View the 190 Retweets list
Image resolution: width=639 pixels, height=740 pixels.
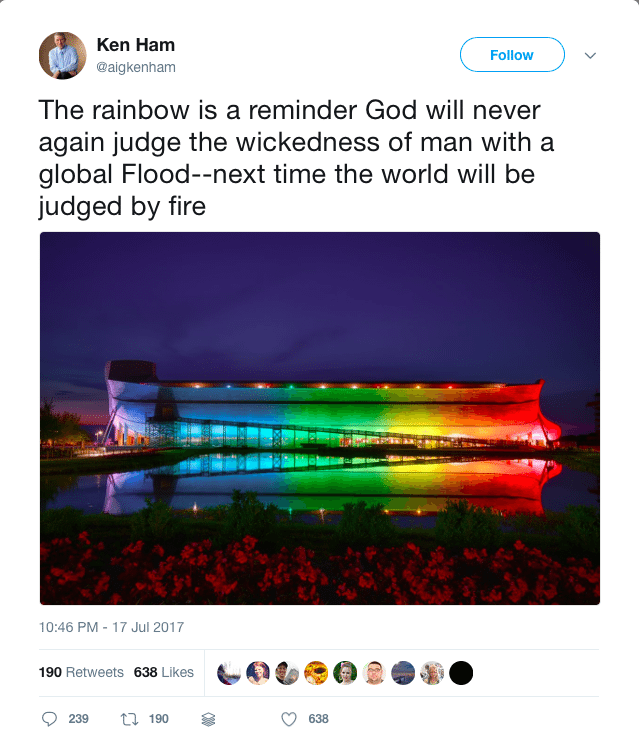81,672
